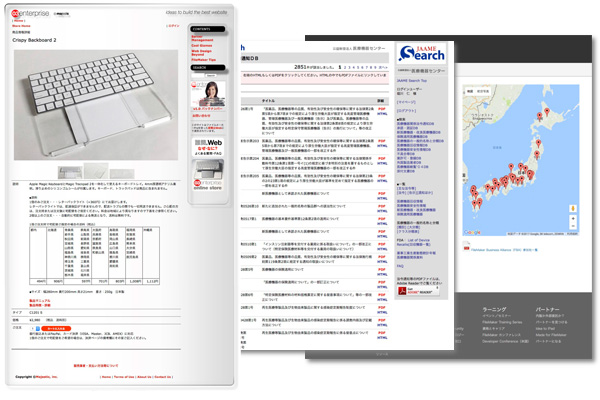Open the Developer Conference footer link
Image resolution: width=600 pixels, height=400 pixels.
click(x=505, y=341)
